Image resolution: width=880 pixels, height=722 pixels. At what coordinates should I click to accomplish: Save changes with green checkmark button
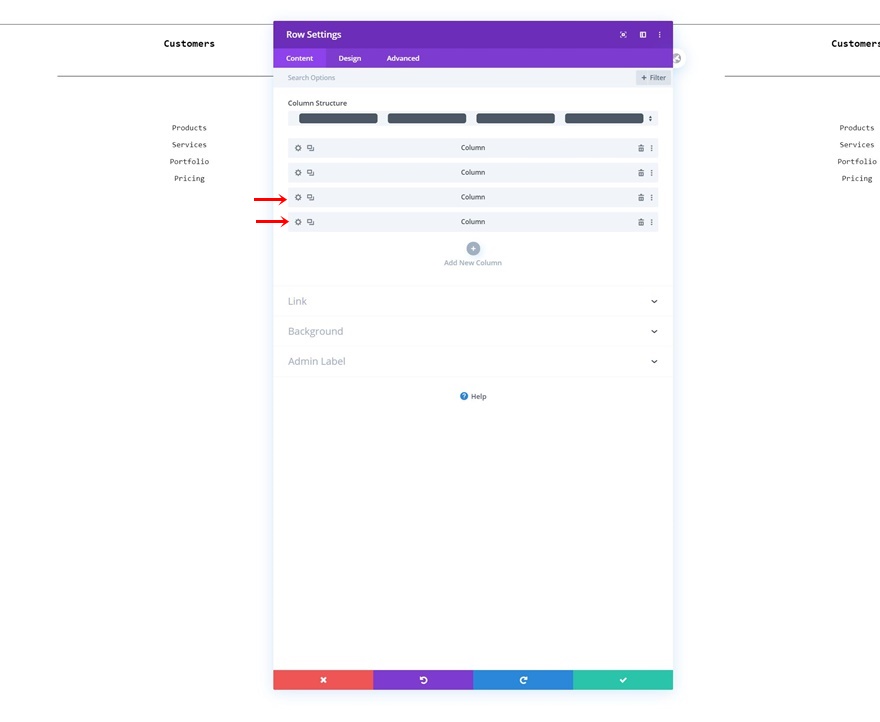[x=623, y=680]
